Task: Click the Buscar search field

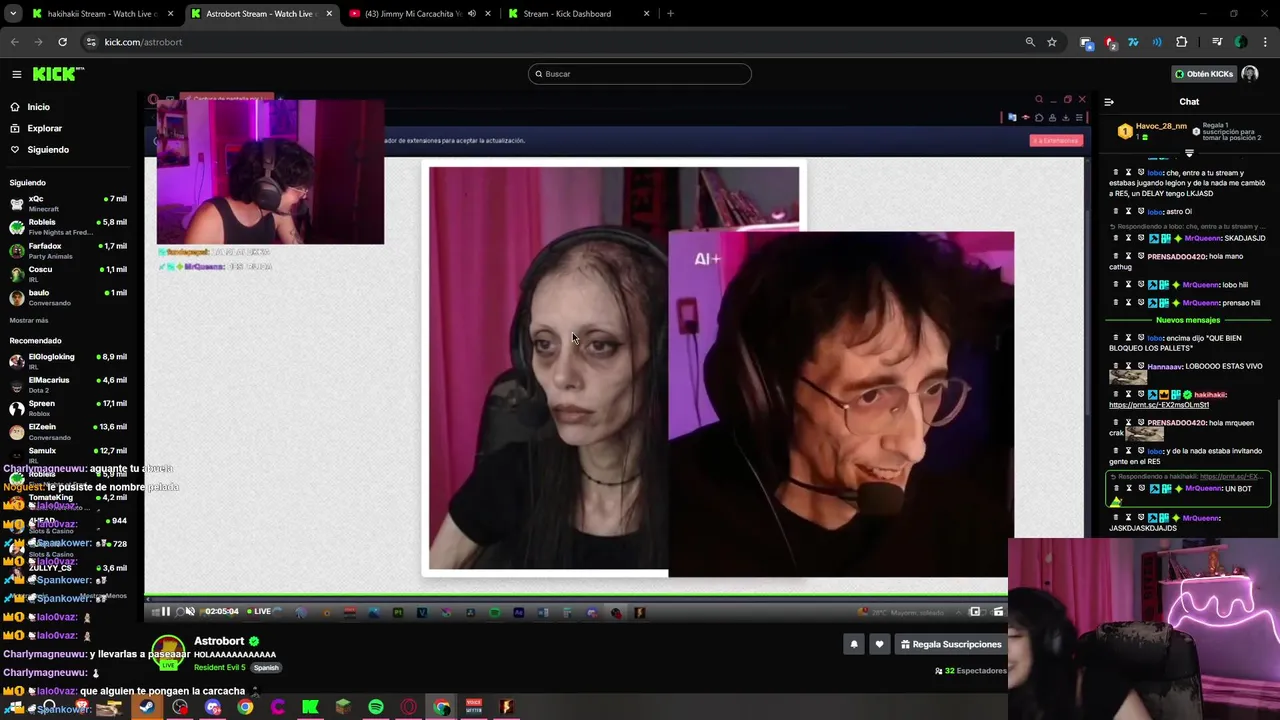Action: coord(640,74)
